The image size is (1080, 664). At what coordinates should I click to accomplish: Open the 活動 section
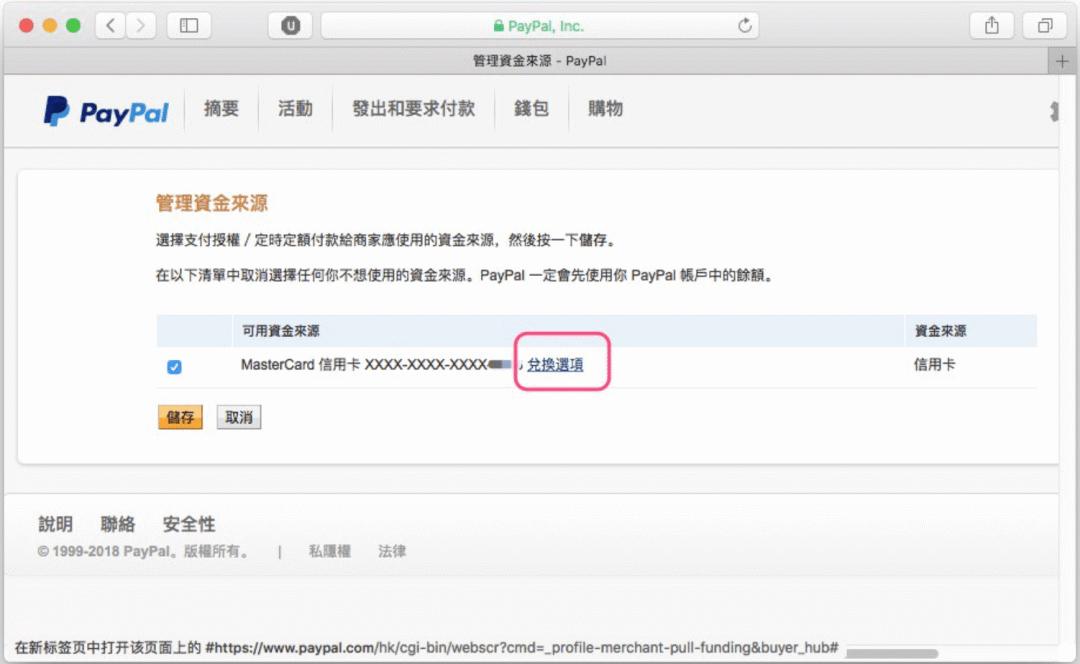[294, 109]
